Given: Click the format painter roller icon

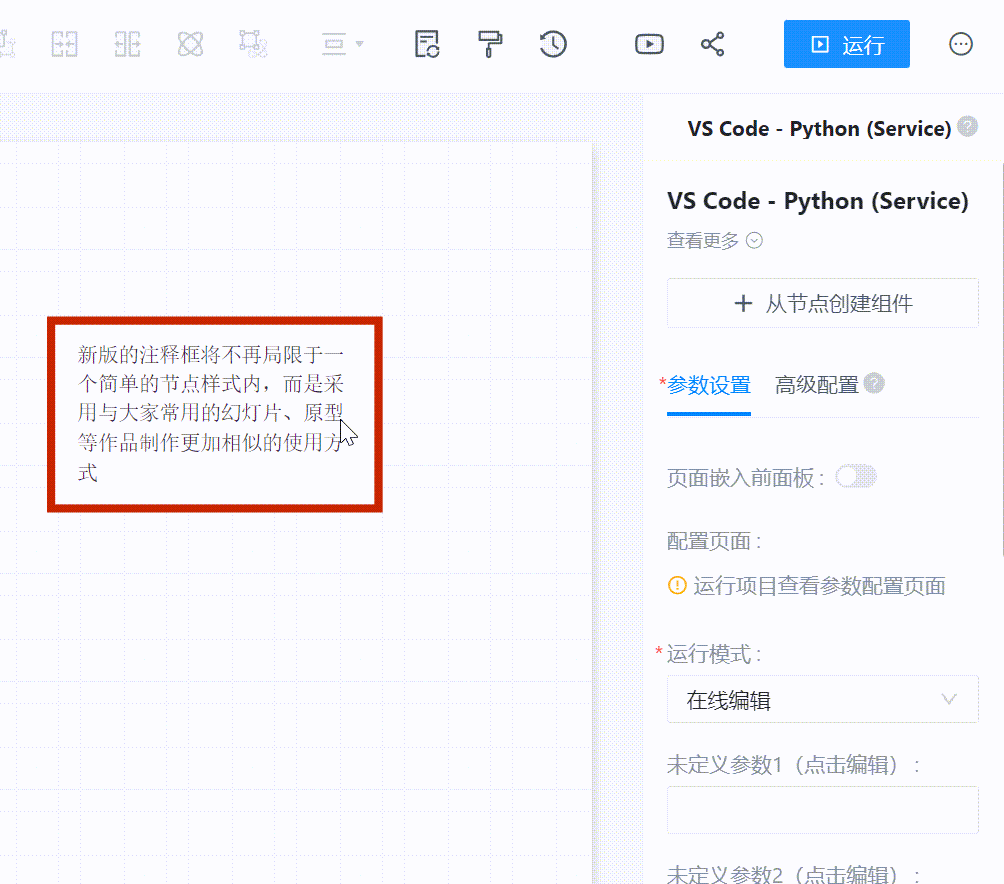Looking at the screenshot, I should point(490,44).
